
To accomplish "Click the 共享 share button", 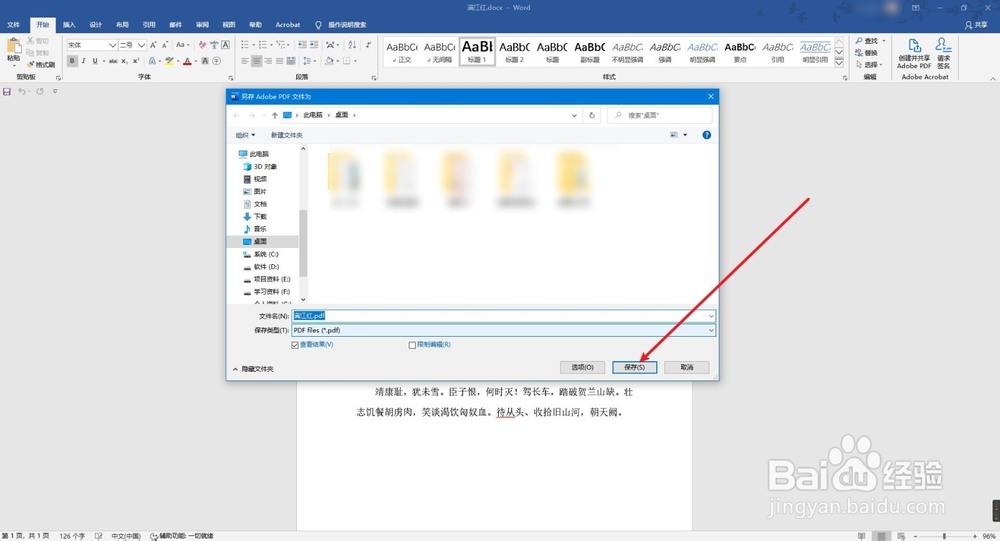I will pos(976,25).
